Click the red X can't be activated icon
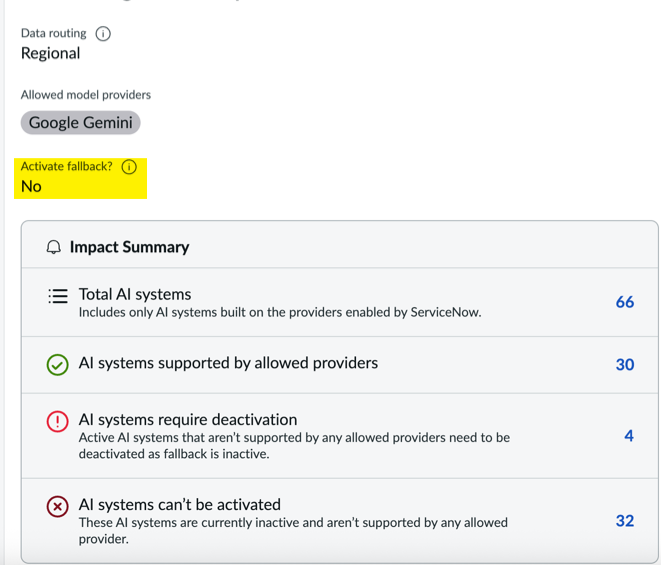Image resolution: width=661 pixels, height=565 pixels. pos(57,506)
